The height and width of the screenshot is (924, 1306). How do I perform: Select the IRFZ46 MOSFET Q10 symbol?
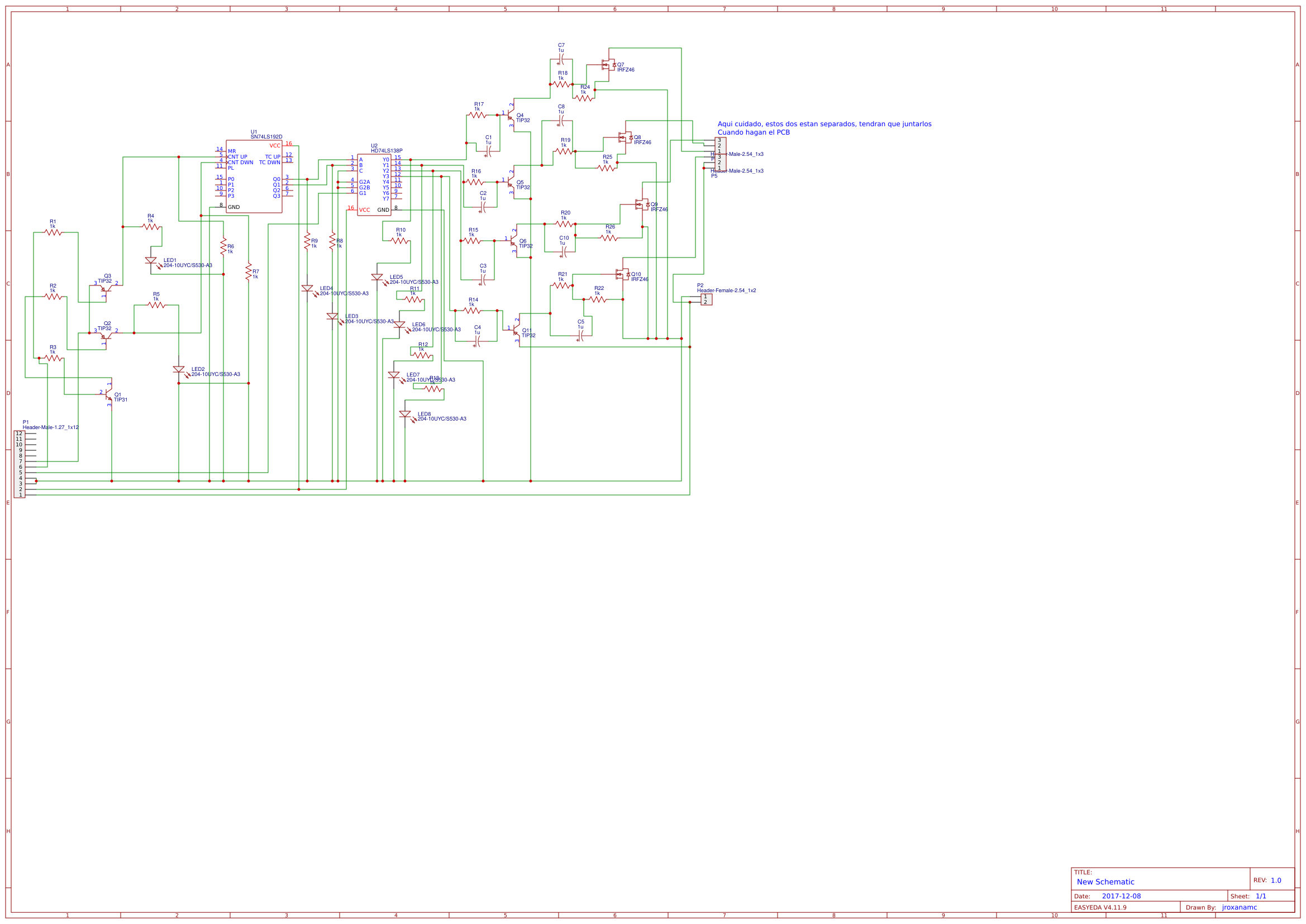click(621, 275)
